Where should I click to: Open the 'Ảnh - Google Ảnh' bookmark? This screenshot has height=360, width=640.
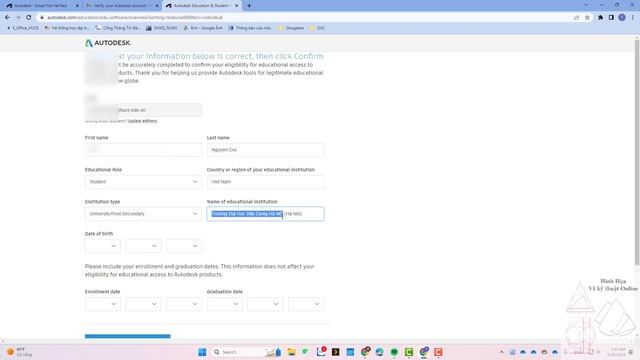tap(203, 28)
